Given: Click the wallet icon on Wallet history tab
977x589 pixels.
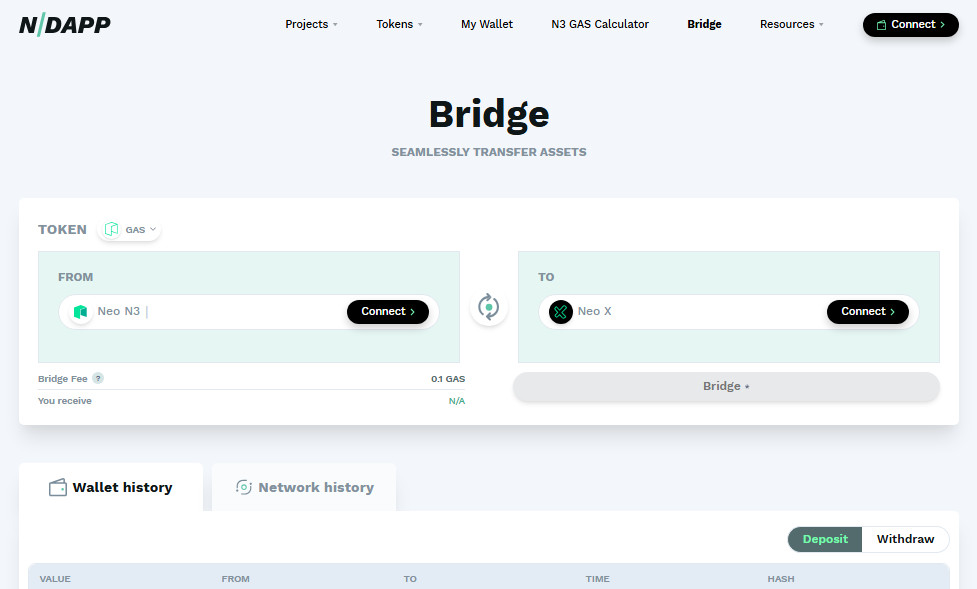Looking at the screenshot, I should [x=58, y=487].
